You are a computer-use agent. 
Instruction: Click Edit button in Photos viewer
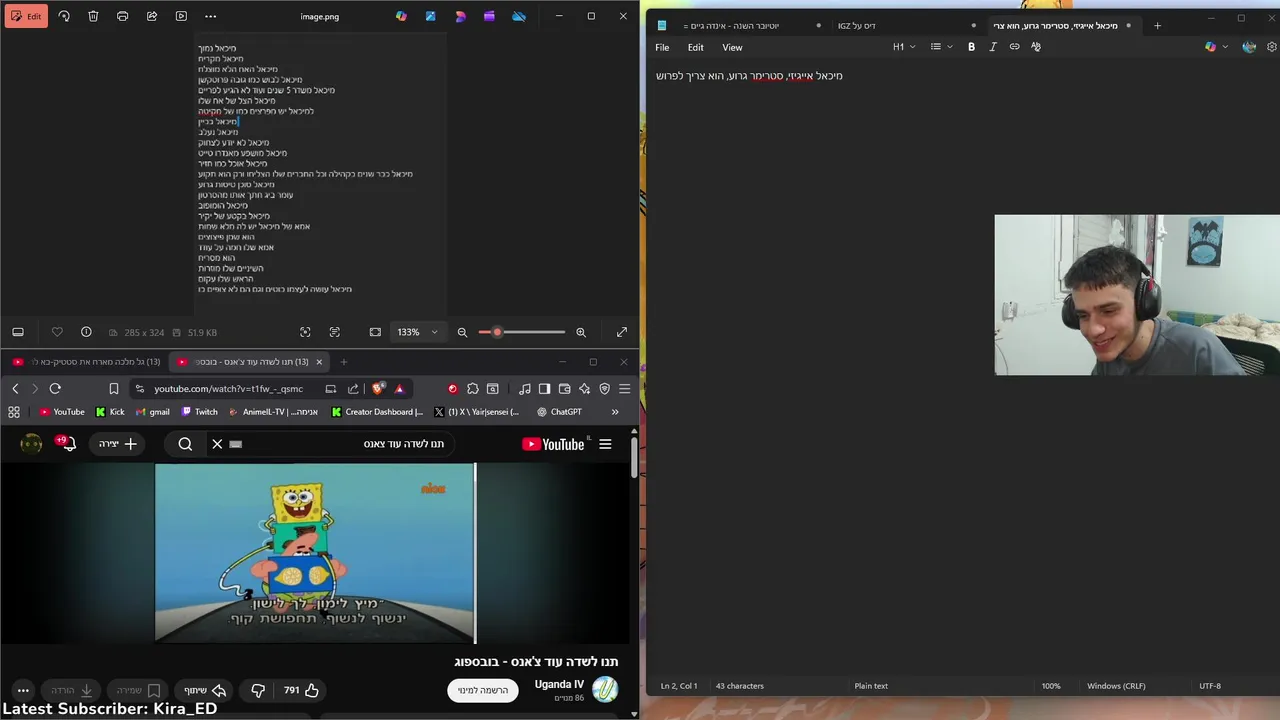25,16
